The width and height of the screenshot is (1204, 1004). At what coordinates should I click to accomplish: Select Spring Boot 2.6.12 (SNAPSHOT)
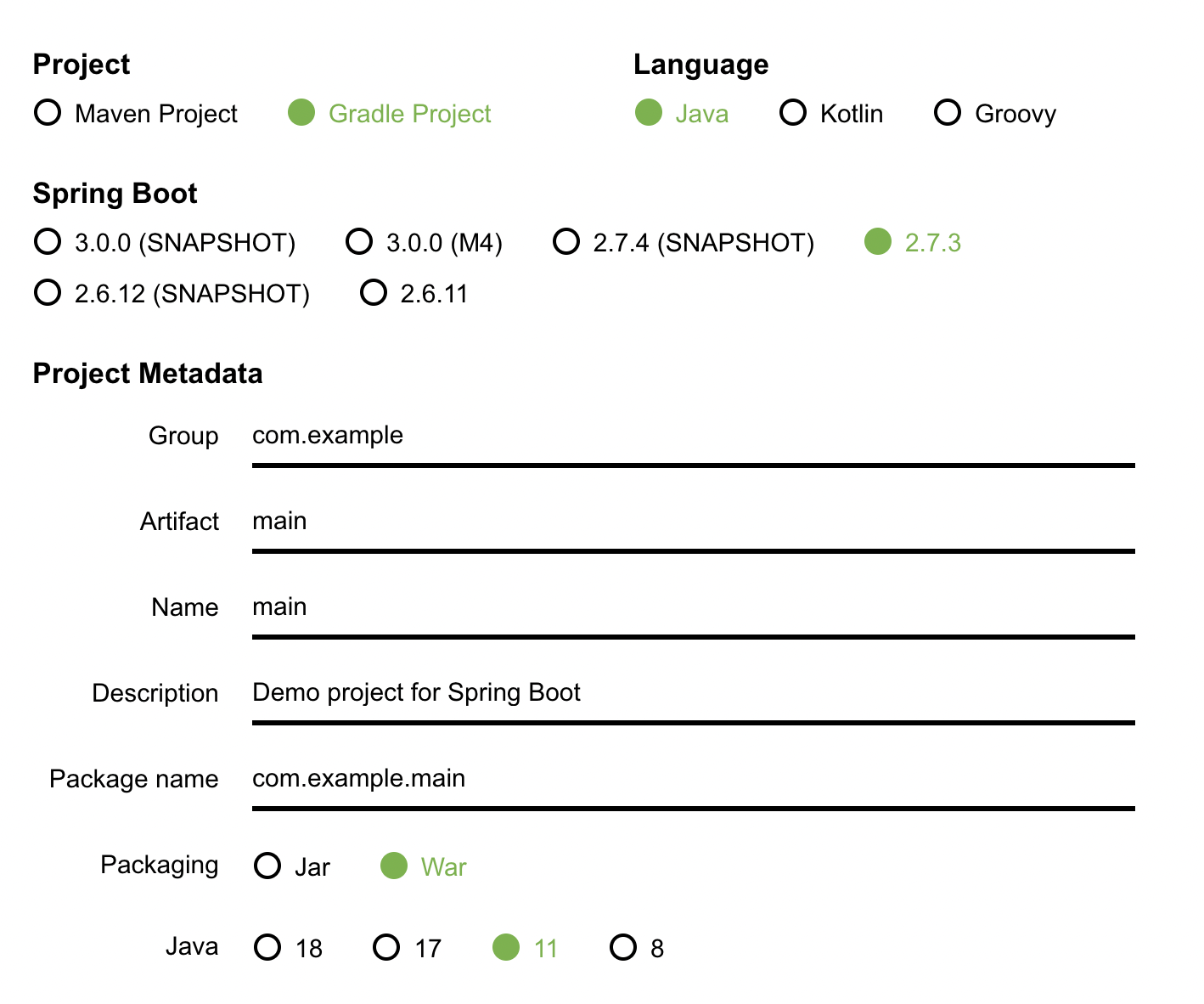48,293
